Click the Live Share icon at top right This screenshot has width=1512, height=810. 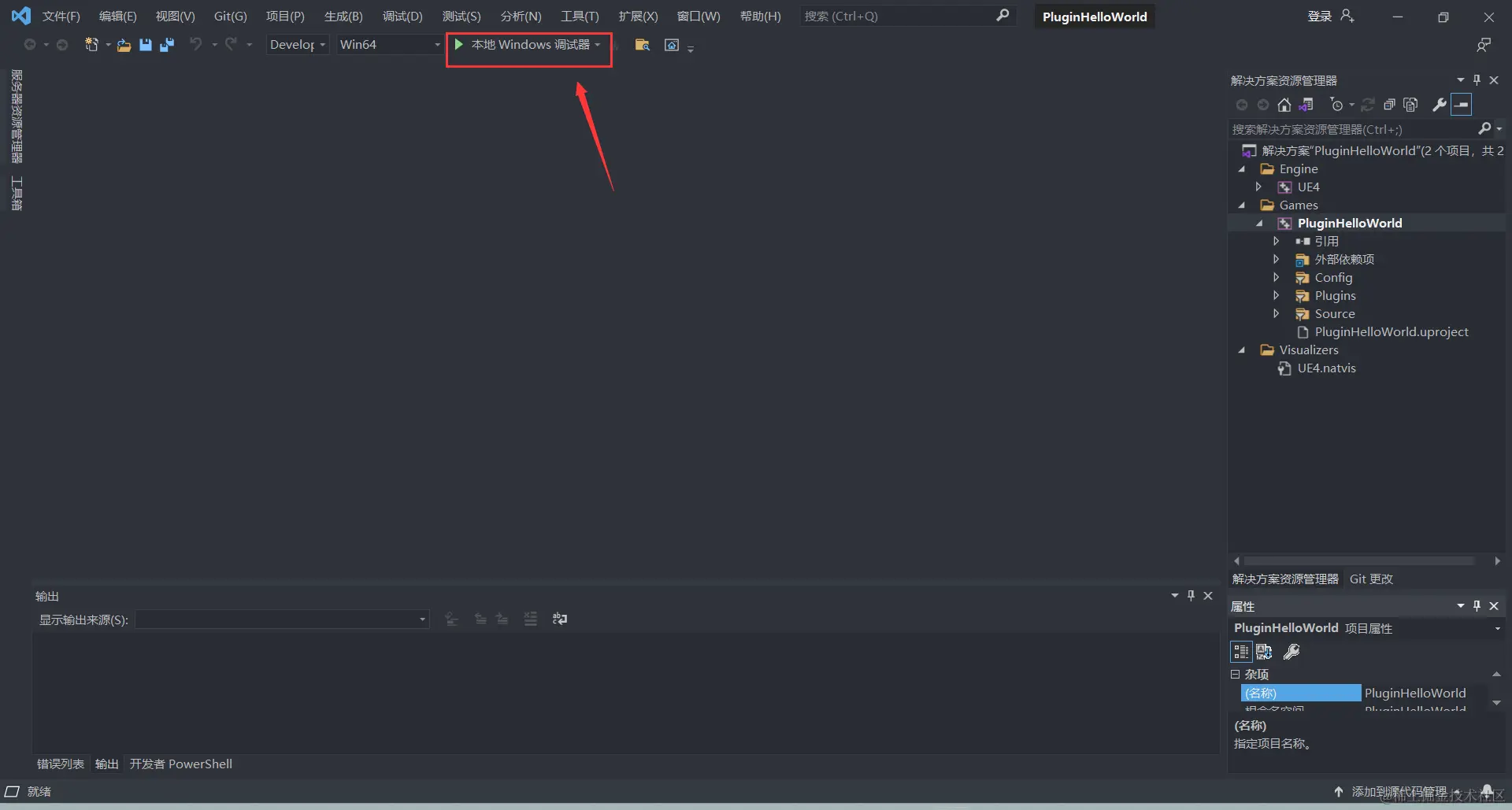point(1484,45)
